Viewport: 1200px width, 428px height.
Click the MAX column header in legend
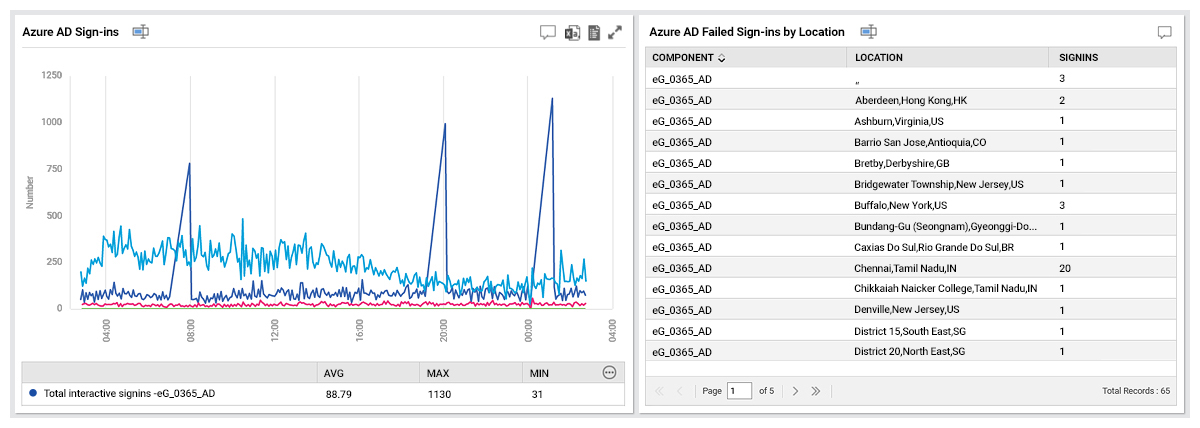(x=438, y=373)
